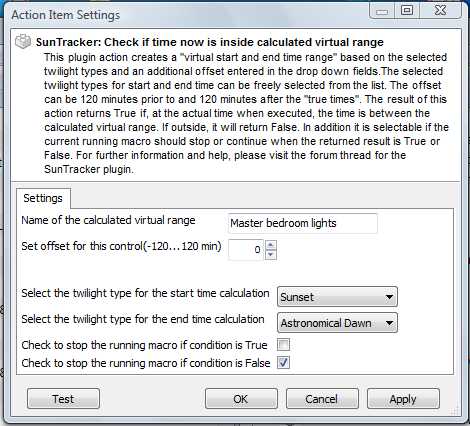Decrease the offset with the down arrow

pyautogui.click(x=270, y=255)
